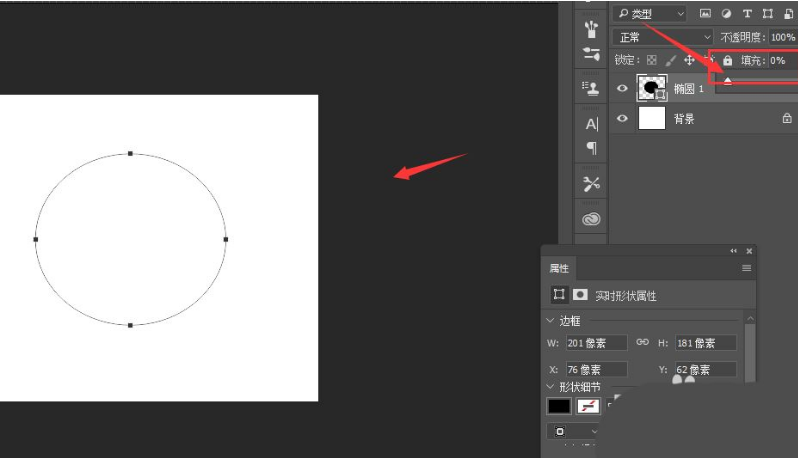This screenshot has height=458, width=798.
Task: Click the 填充 0% field
Action: click(x=783, y=61)
